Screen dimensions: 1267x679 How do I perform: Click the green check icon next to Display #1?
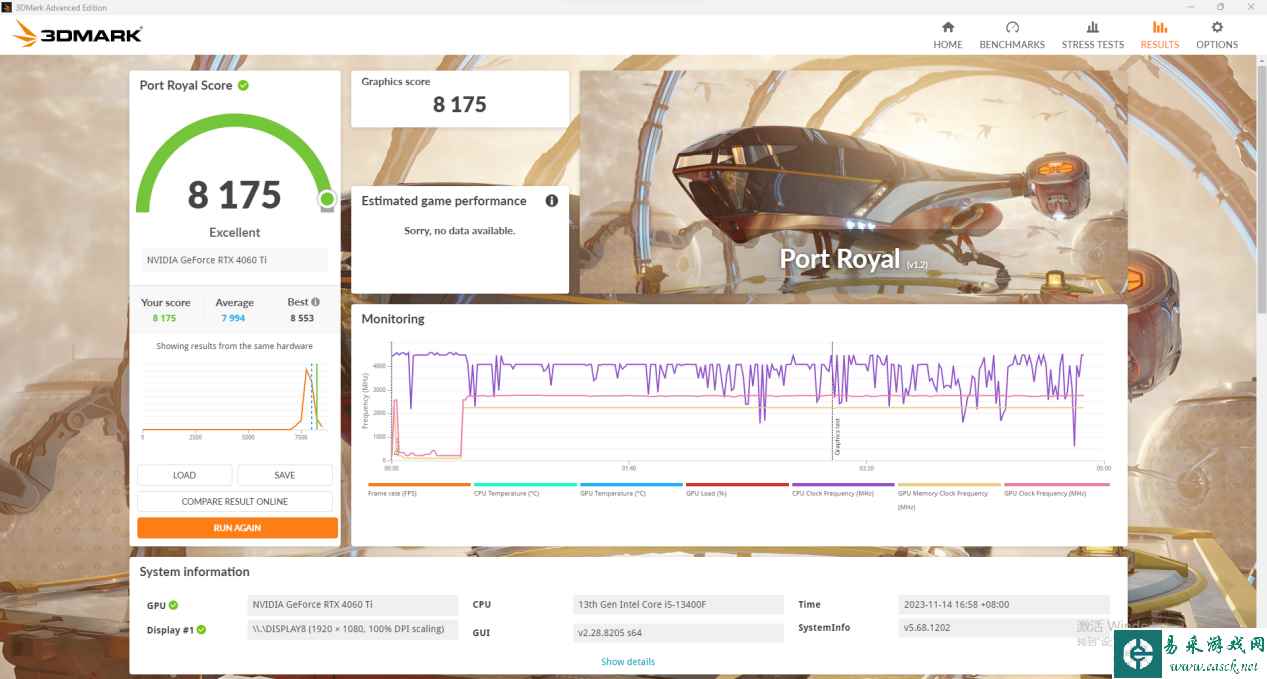201,630
